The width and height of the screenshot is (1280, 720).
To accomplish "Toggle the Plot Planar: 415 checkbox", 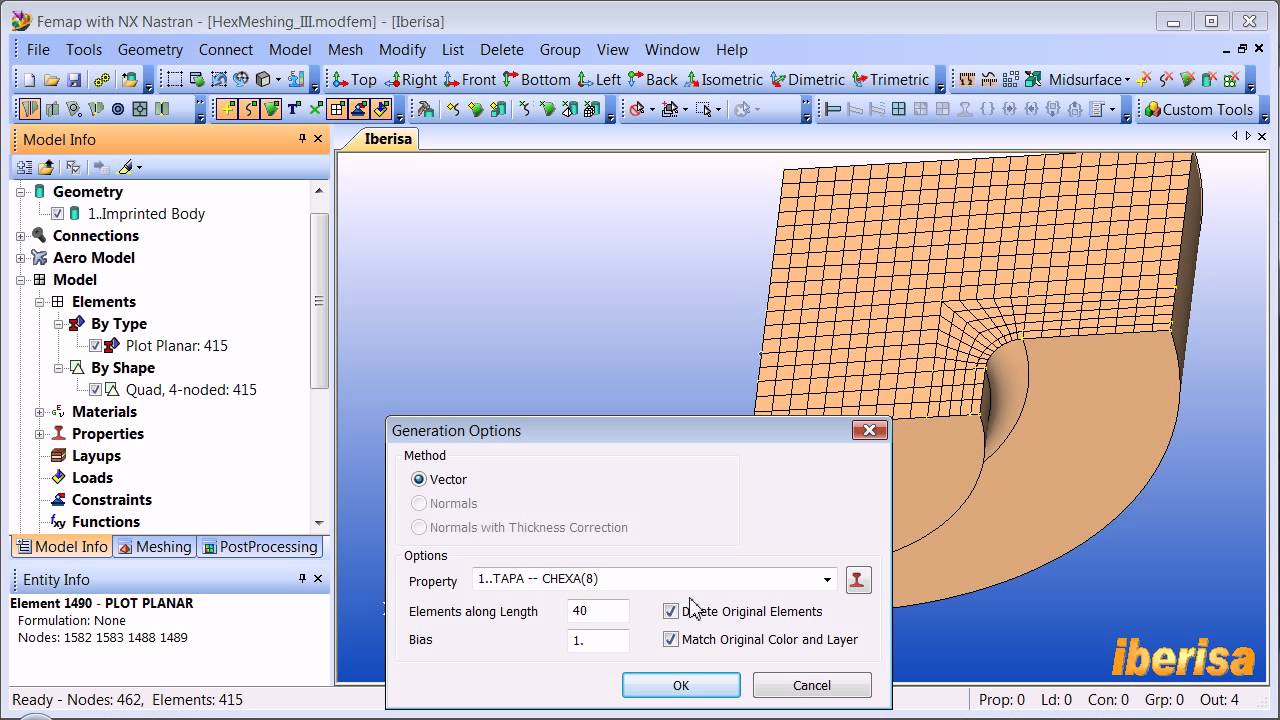I will click(x=95, y=346).
